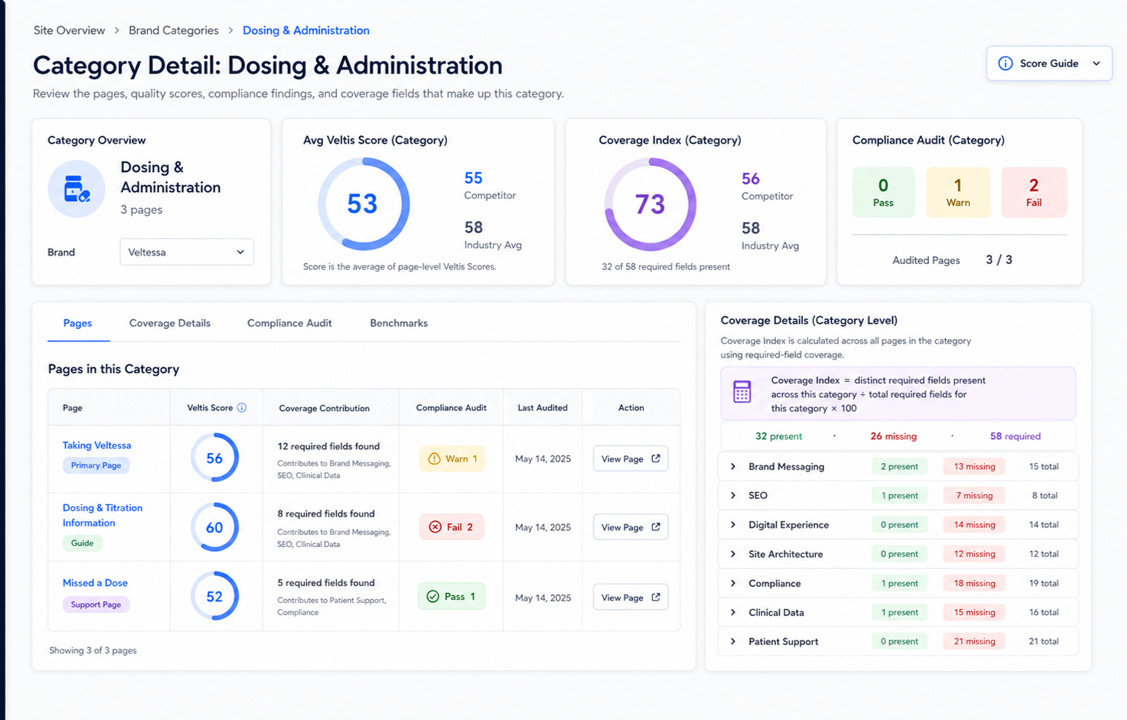The width and height of the screenshot is (1127, 720).
Task: Click the Veltis Score column info icon
Action: pyautogui.click(x=242, y=407)
